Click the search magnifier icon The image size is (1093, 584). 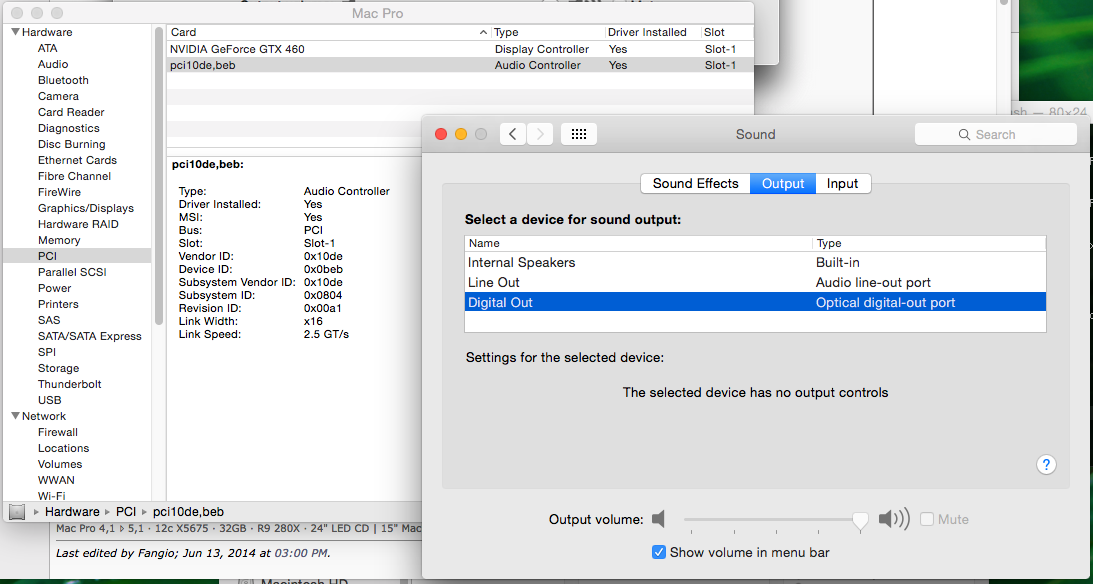tap(965, 135)
